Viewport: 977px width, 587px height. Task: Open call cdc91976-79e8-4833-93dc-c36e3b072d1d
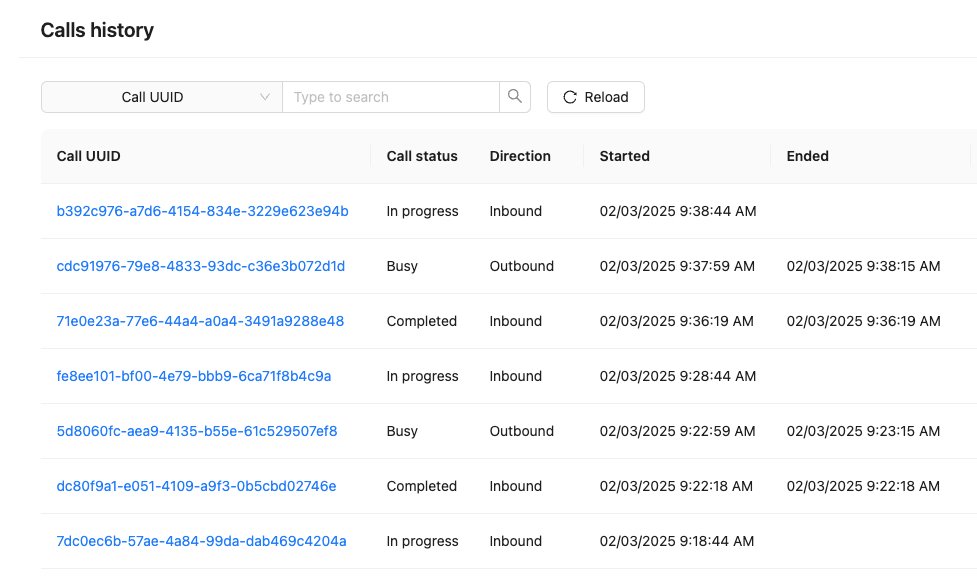coord(200,266)
